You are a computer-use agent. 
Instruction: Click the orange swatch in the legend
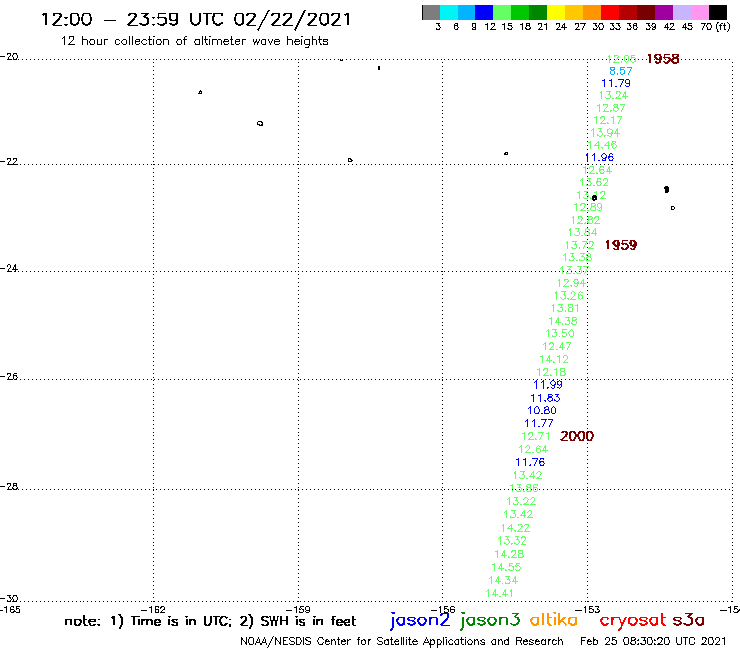coord(592,12)
